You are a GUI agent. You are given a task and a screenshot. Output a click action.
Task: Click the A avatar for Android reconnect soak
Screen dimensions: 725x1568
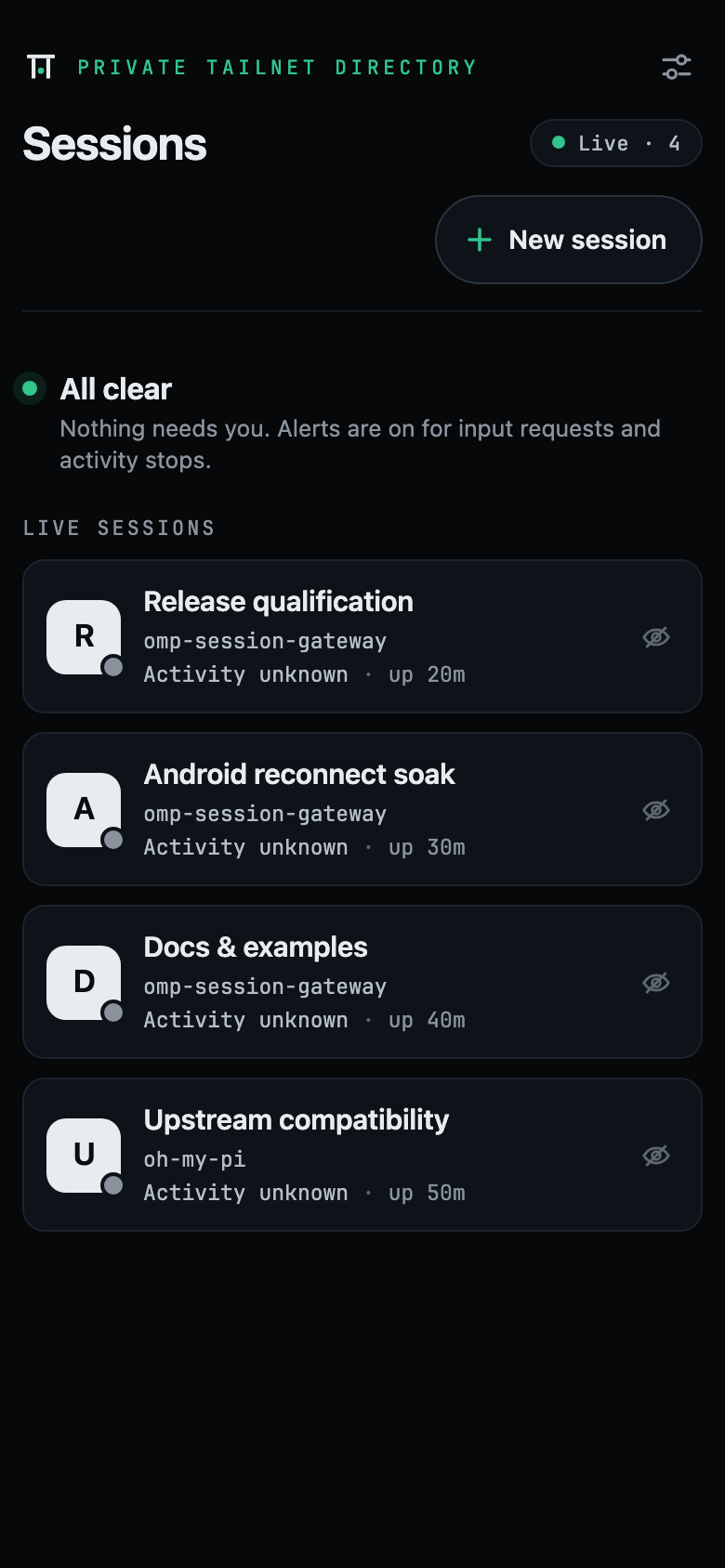[84, 810]
